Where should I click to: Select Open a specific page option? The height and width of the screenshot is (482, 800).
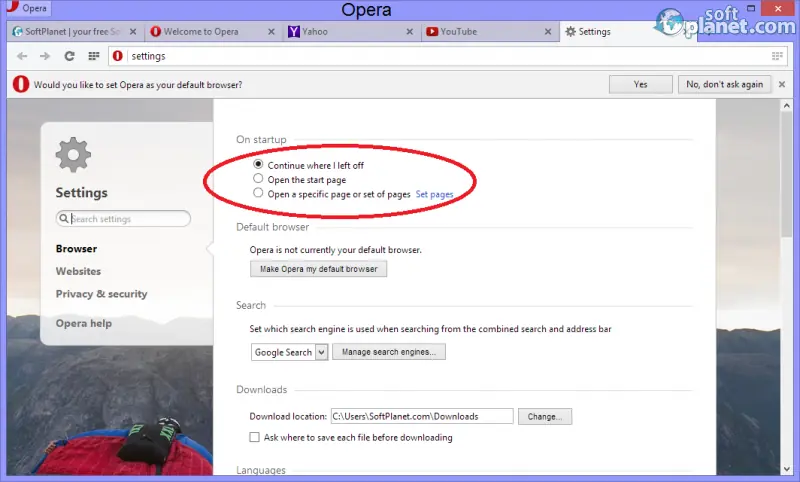[258, 193]
